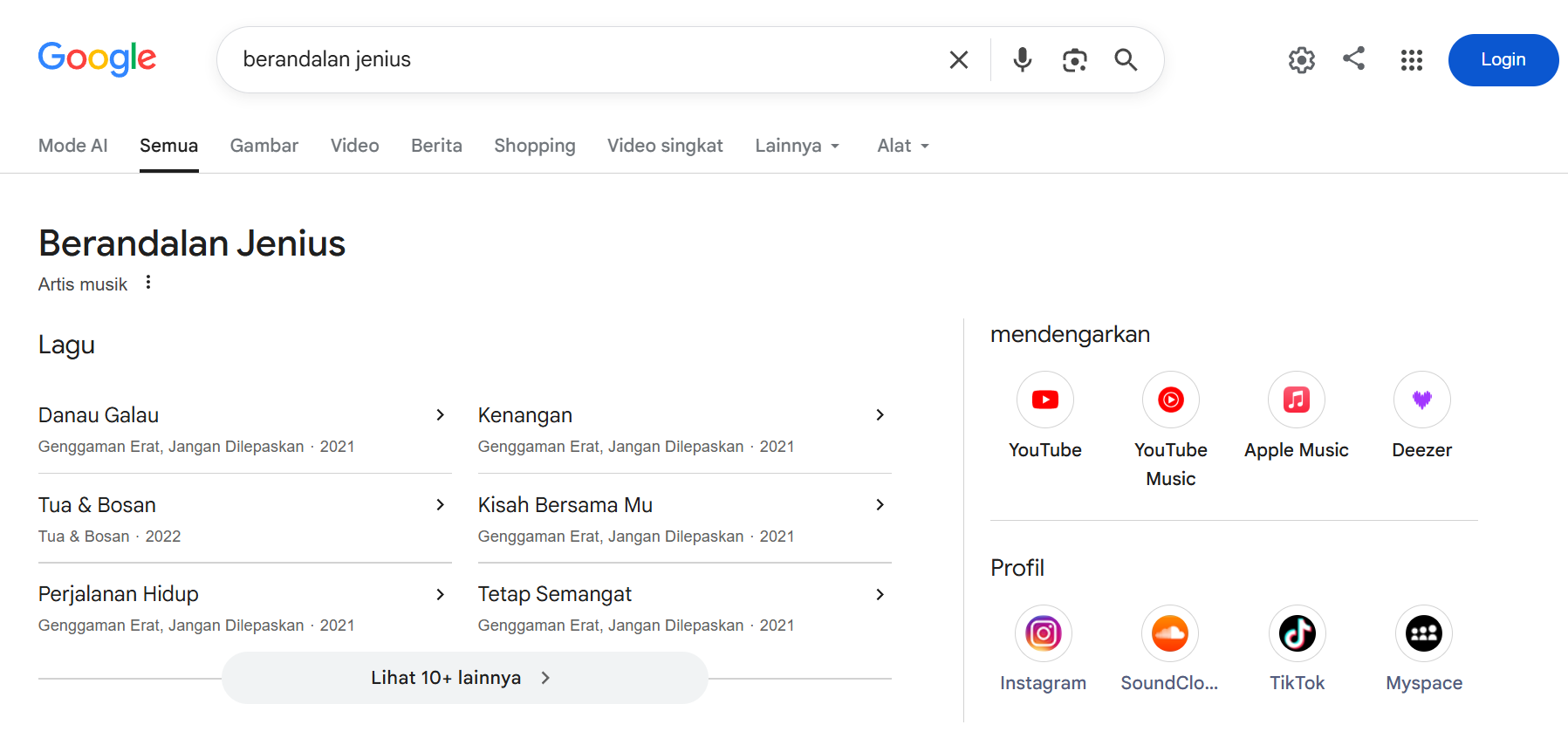The image size is (1568, 752).
Task: Switch to the Gambar tab
Action: (x=264, y=146)
